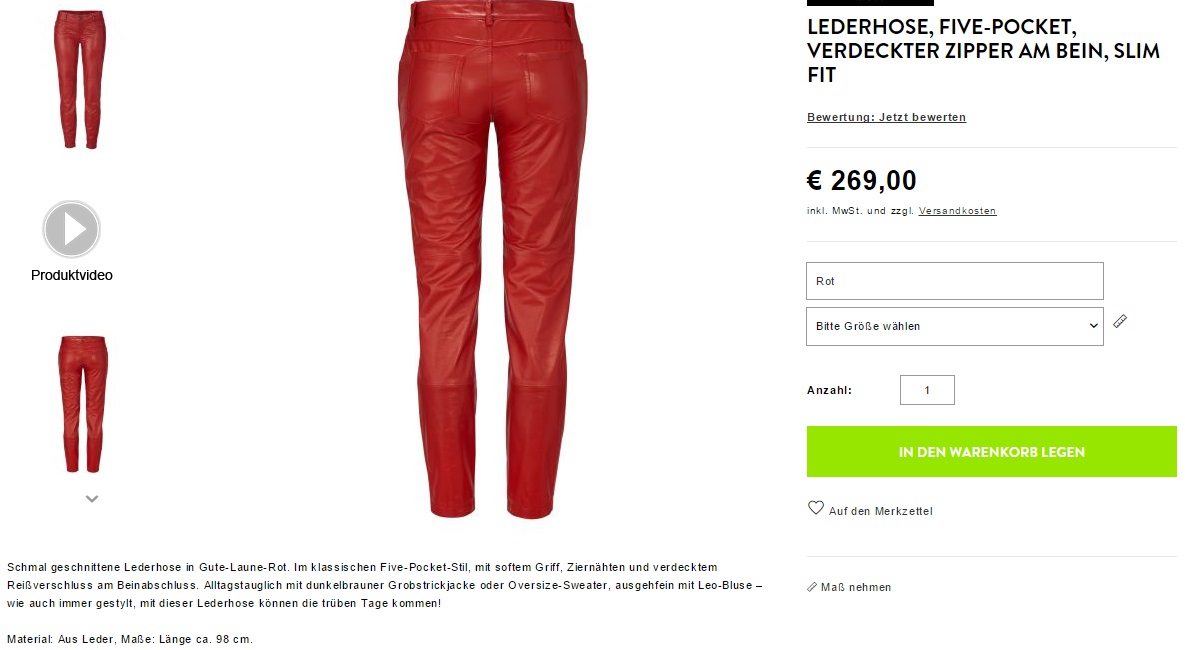This screenshot has height=650, width=1185.
Task: Expand the Bitte Größe wählen dropdown
Action: tap(954, 327)
